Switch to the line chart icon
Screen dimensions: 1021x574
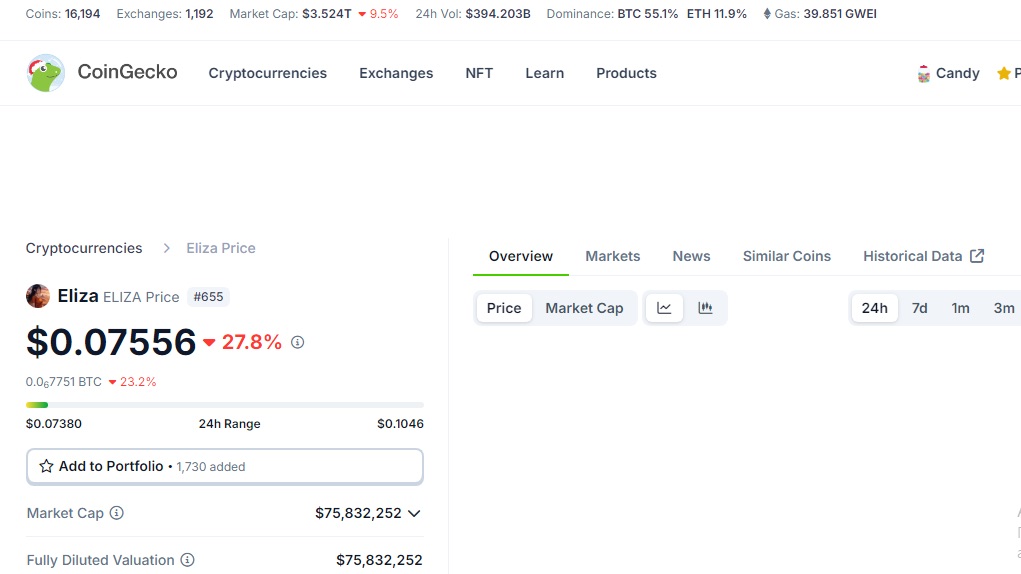coord(664,308)
